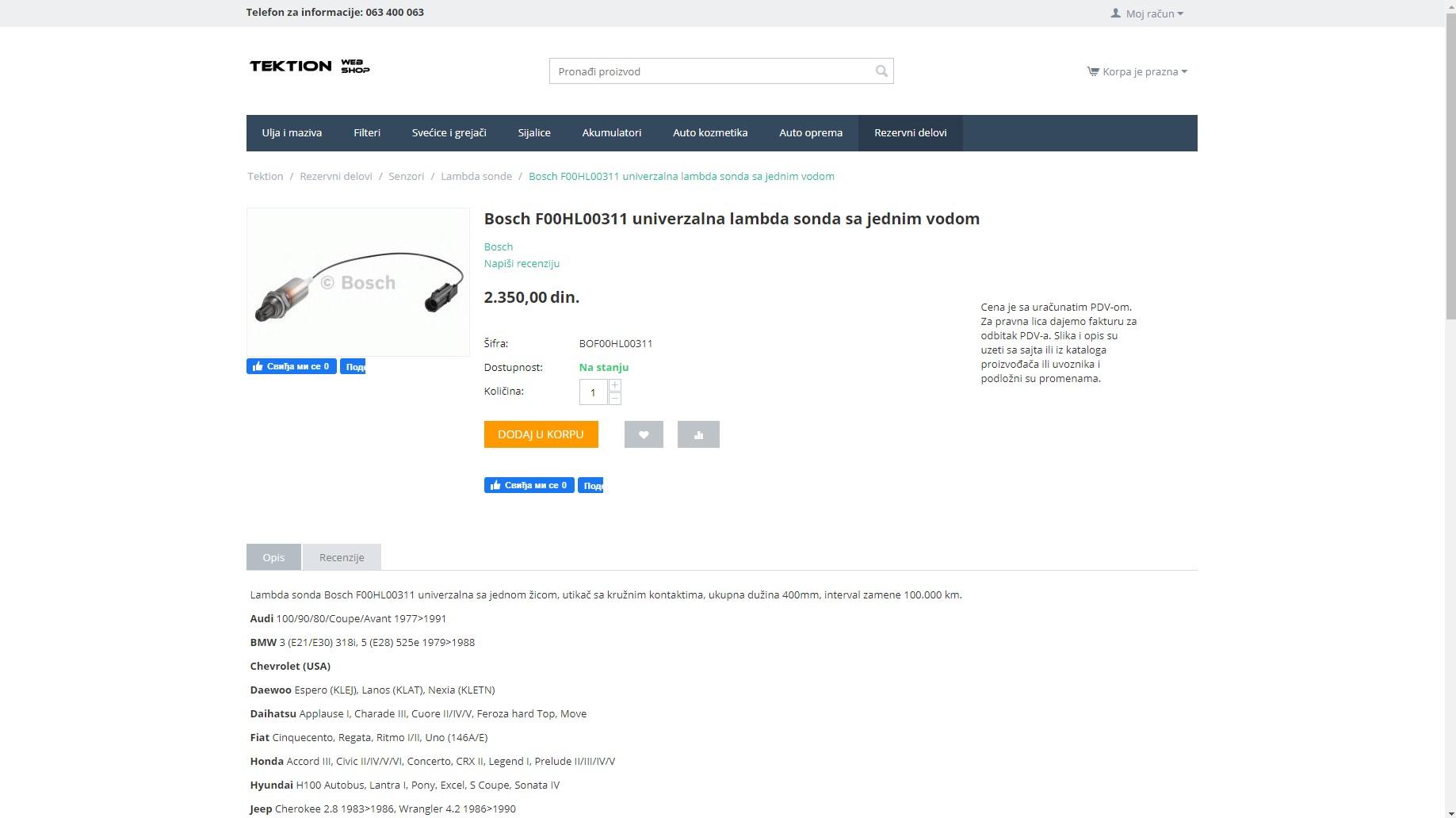Click the Facebook share button below the cart button
Viewport: 1456px width, 818px height.
click(590, 485)
